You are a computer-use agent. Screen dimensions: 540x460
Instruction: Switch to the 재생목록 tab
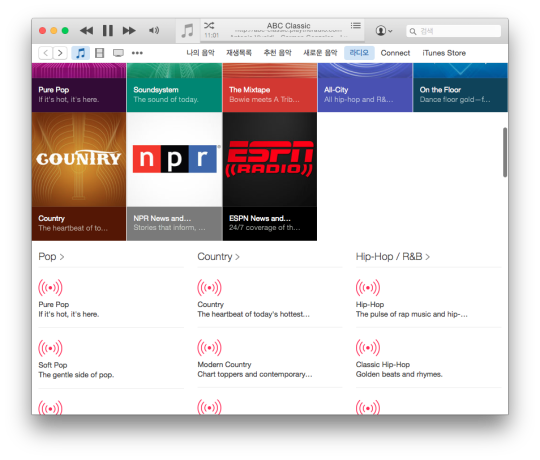pyautogui.click(x=239, y=53)
